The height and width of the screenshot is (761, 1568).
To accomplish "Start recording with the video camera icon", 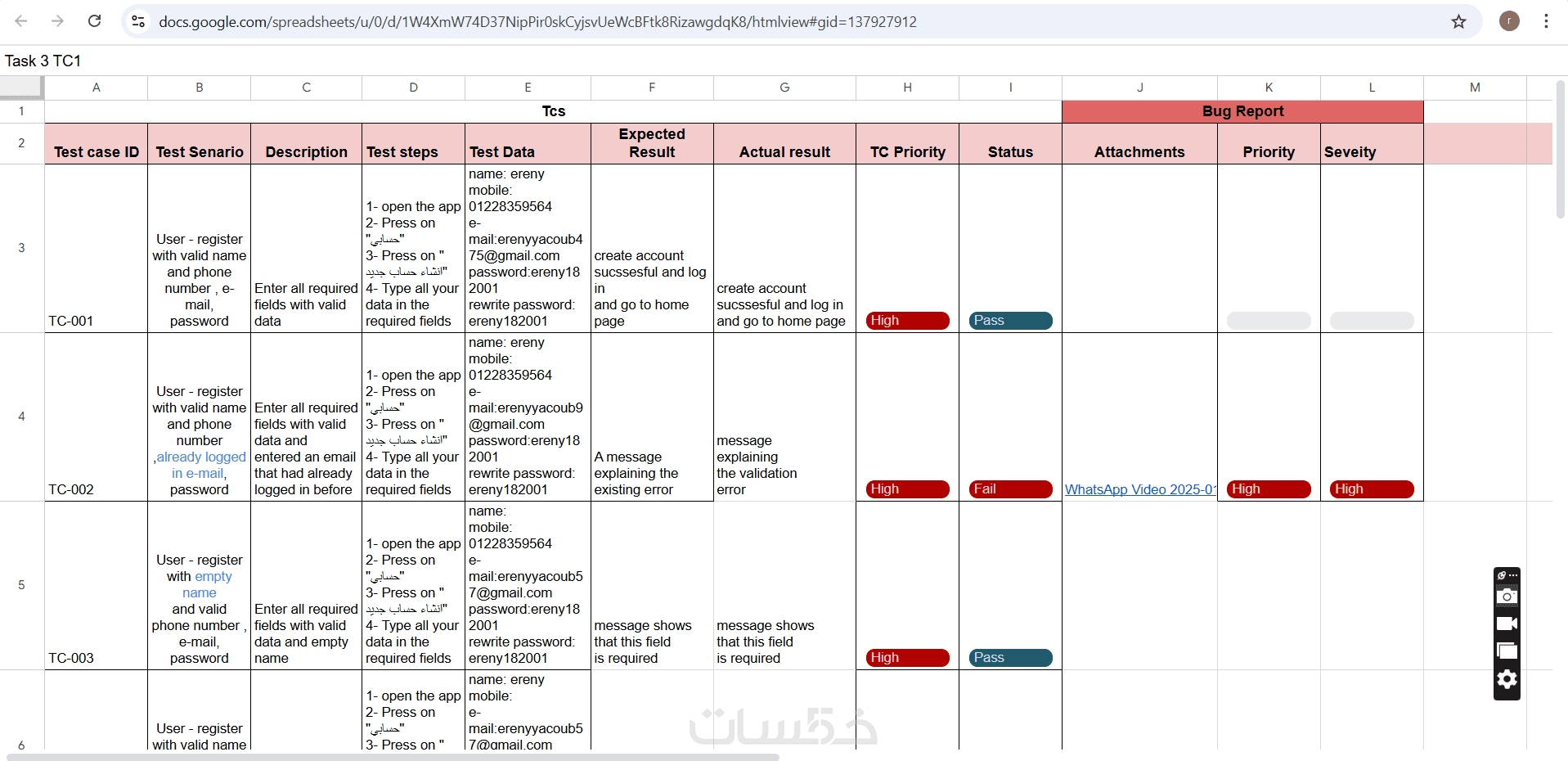I will (1507, 624).
